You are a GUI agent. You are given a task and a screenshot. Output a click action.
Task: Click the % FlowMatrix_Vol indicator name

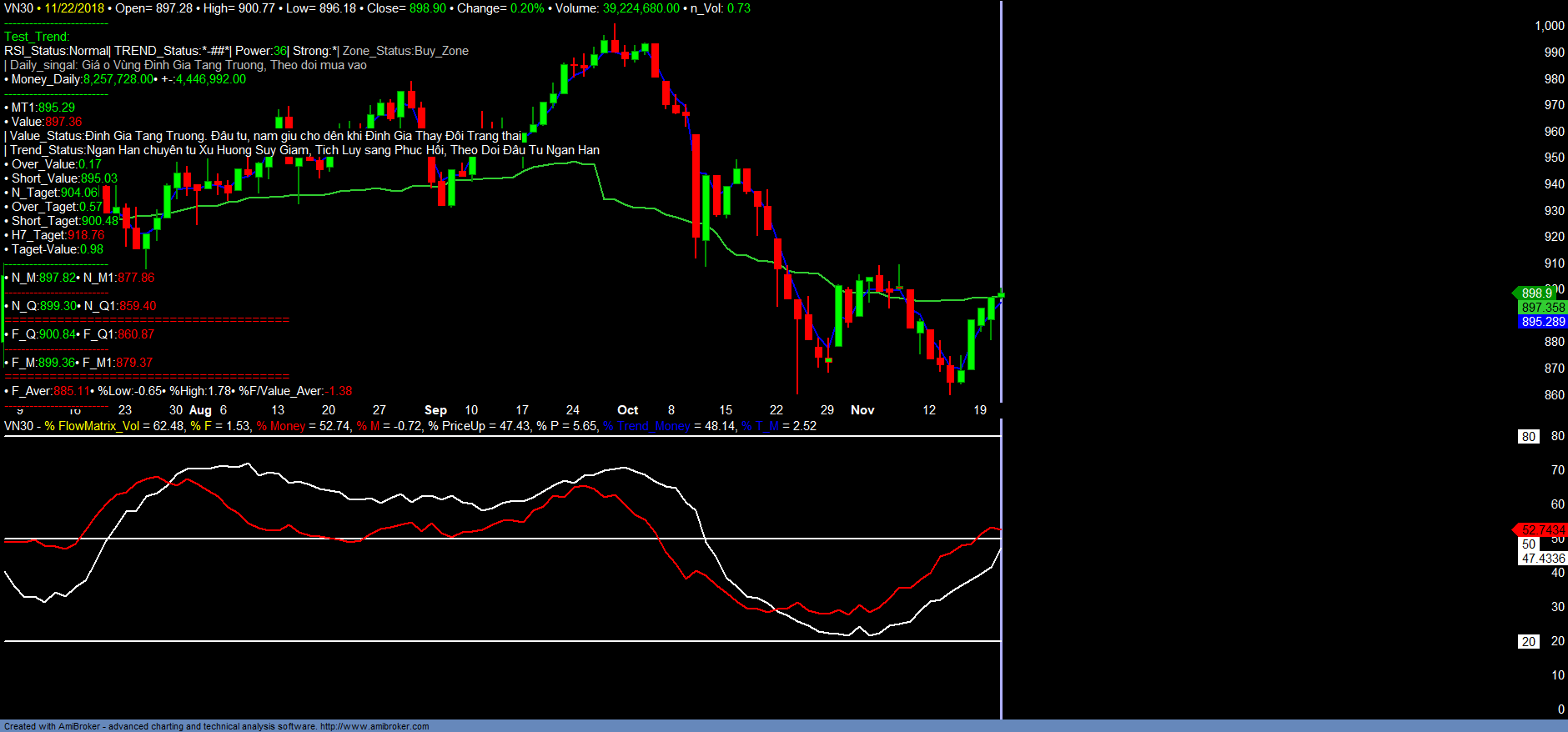92,426
